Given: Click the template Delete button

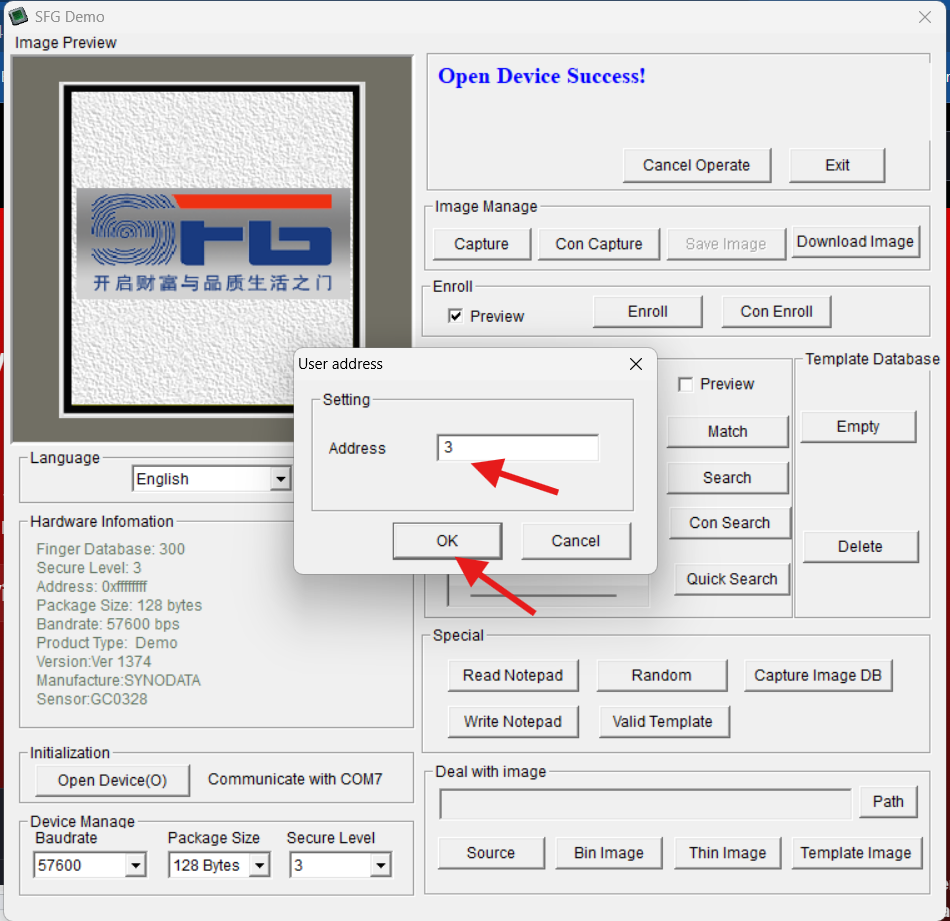Looking at the screenshot, I should coord(860,547).
